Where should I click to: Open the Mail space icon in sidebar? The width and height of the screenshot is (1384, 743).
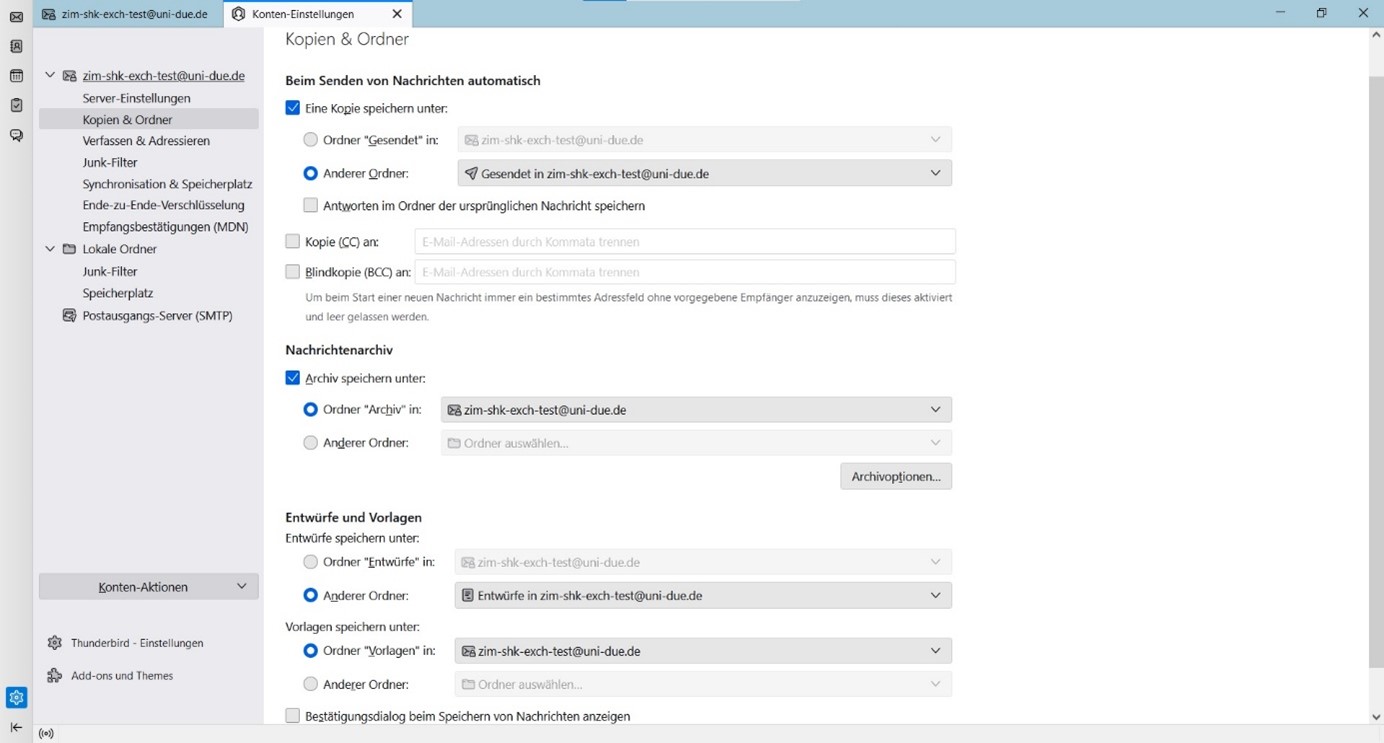click(16, 17)
